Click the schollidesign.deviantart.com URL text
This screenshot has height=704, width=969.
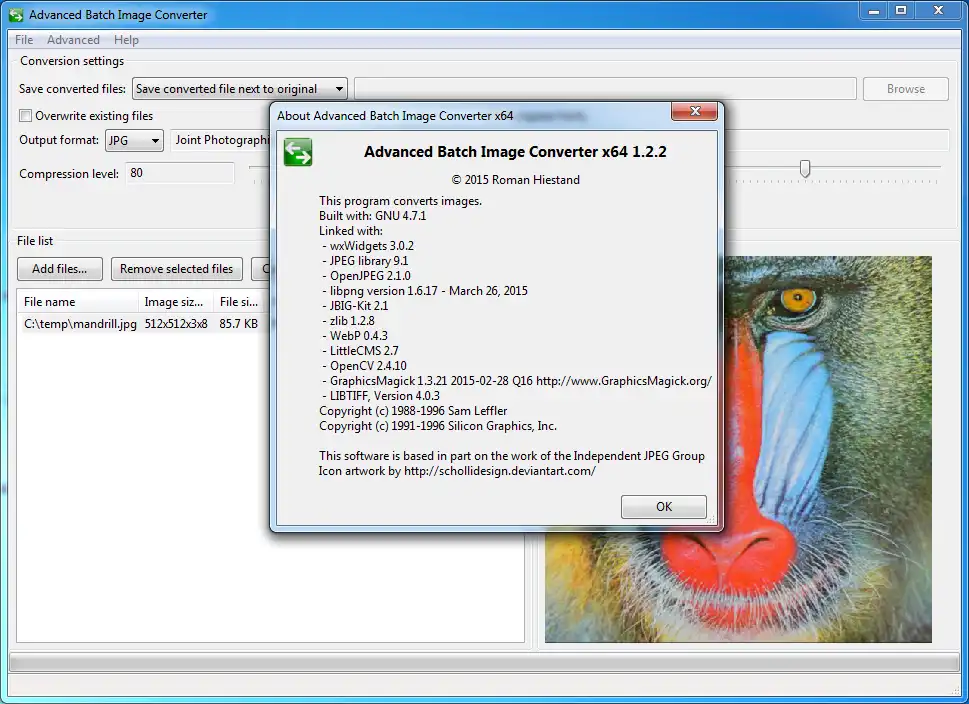tap(499, 471)
